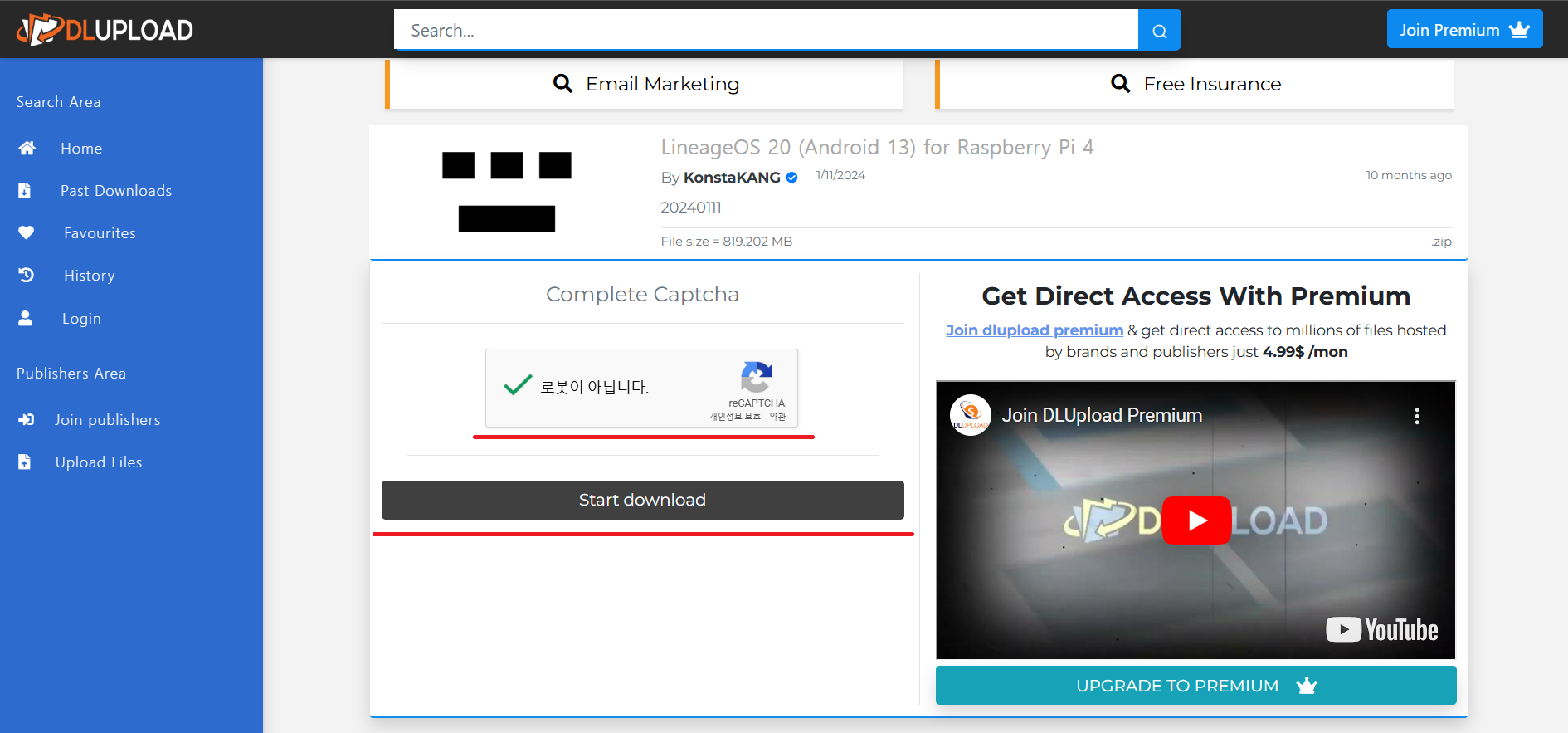Viewport: 1568px width, 733px height.
Task: Follow the Join dlupload premium link
Action: point(1035,330)
